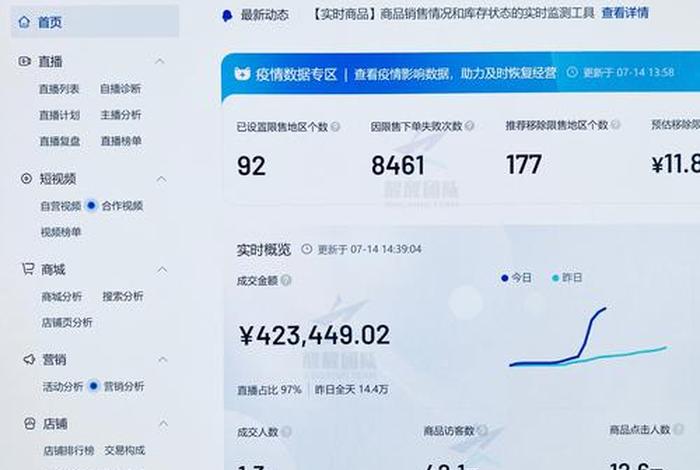Screen dimensions: 700x470
Task: Open 直播列表 in the sidebar
Action: pos(59,89)
